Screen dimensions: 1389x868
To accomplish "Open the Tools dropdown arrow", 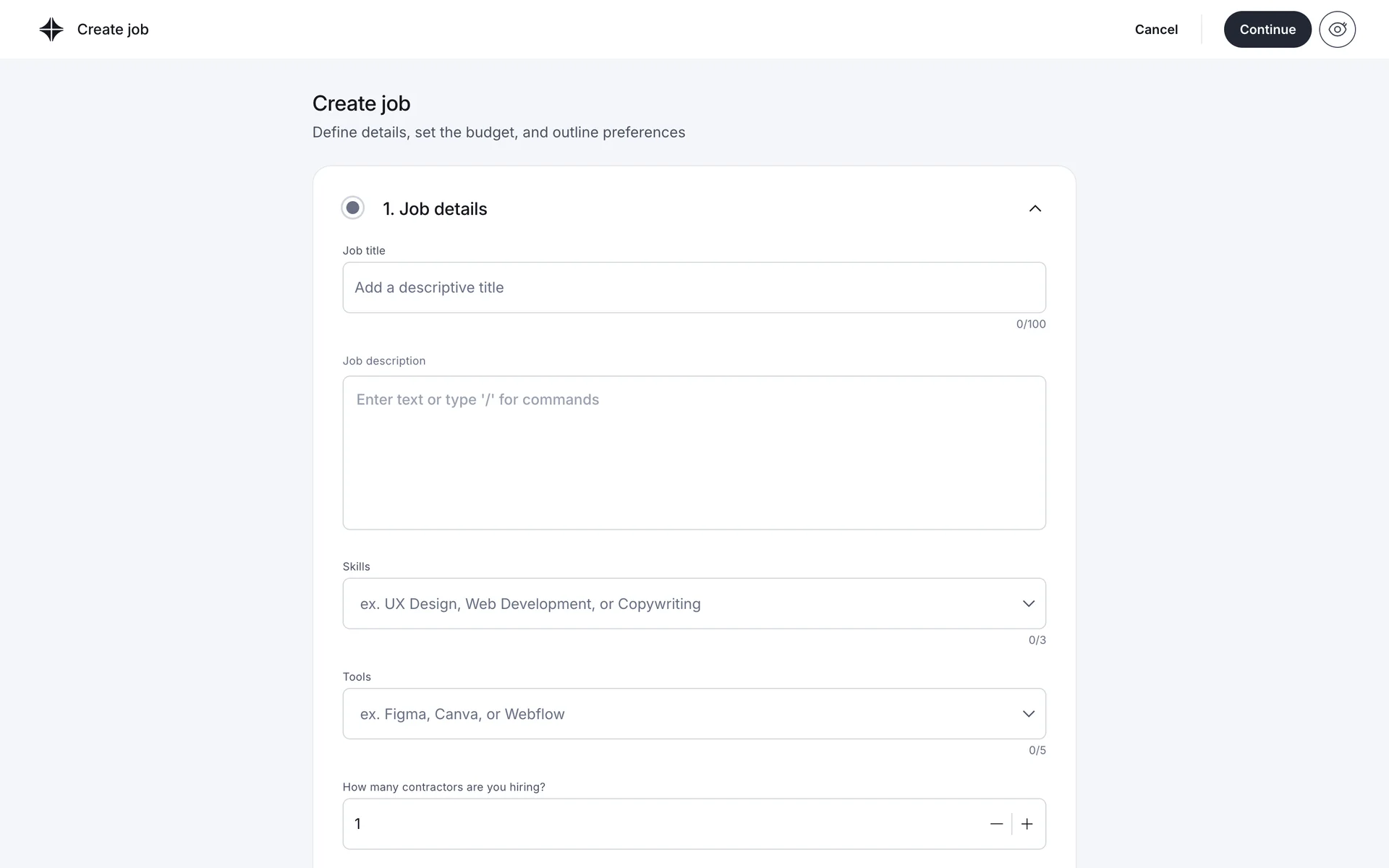I will click(x=1028, y=714).
